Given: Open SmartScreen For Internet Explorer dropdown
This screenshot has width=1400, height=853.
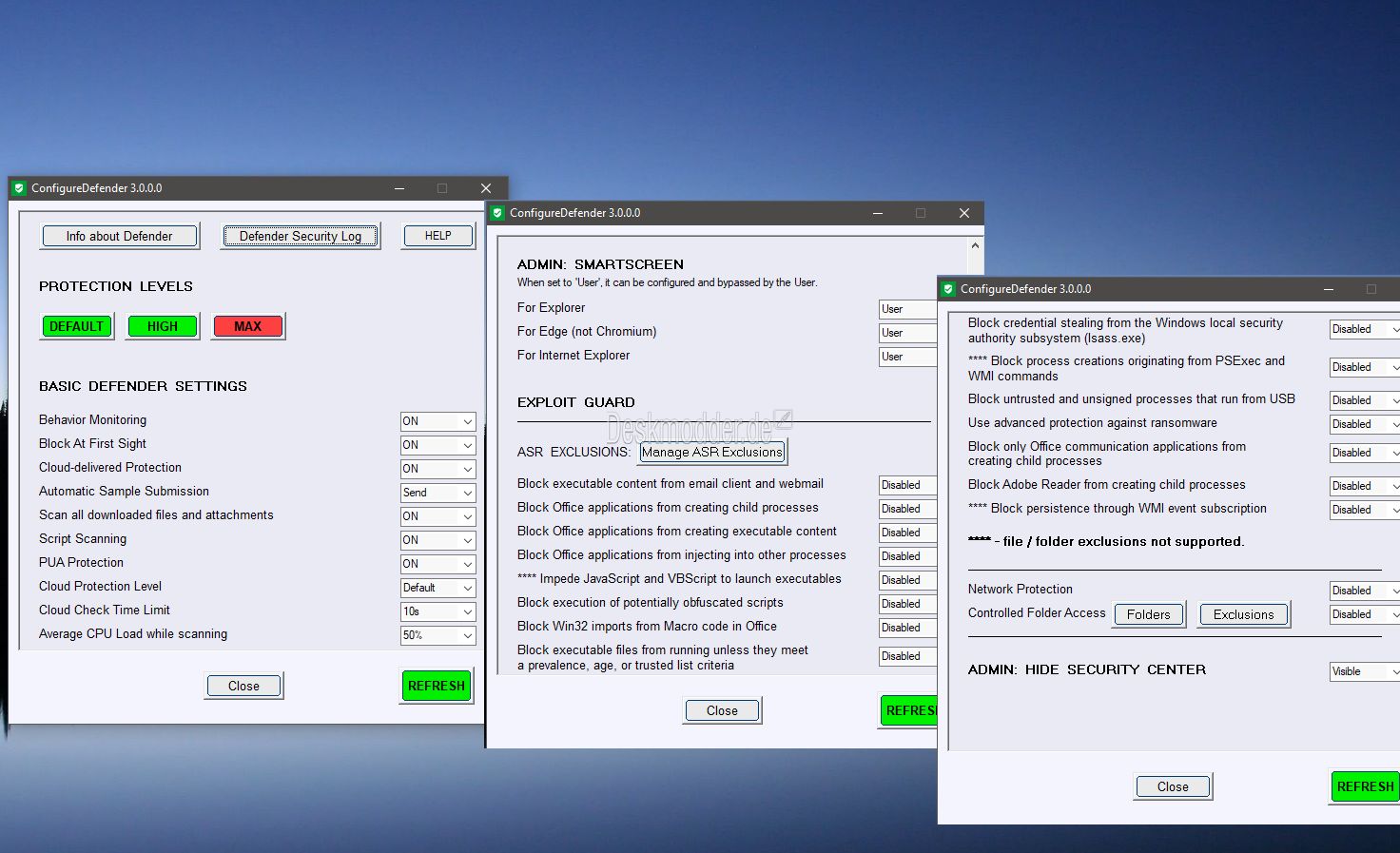Looking at the screenshot, I should tap(908, 357).
